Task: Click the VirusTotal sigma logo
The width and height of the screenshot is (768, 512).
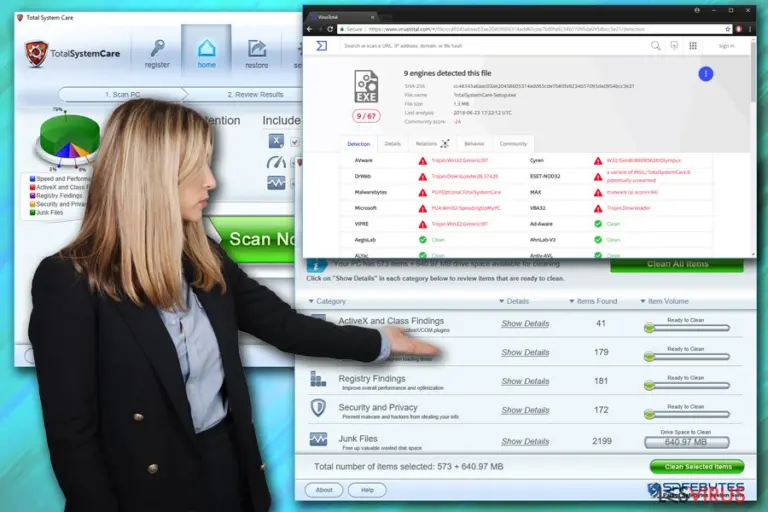Action: coord(321,46)
